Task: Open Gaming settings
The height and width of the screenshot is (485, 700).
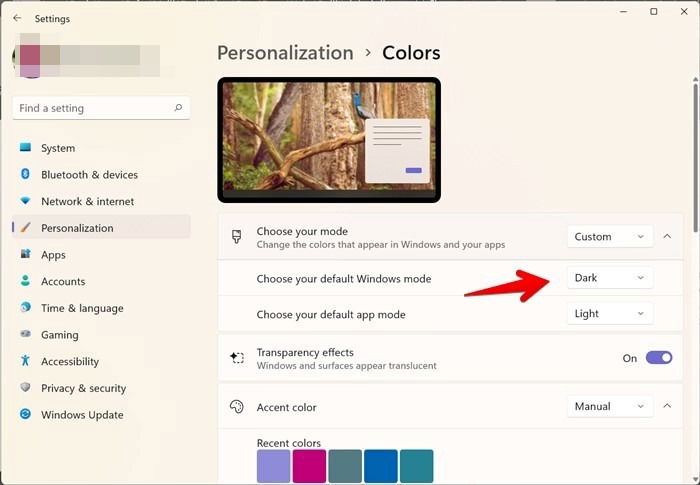Action: (x=102, y=335)
